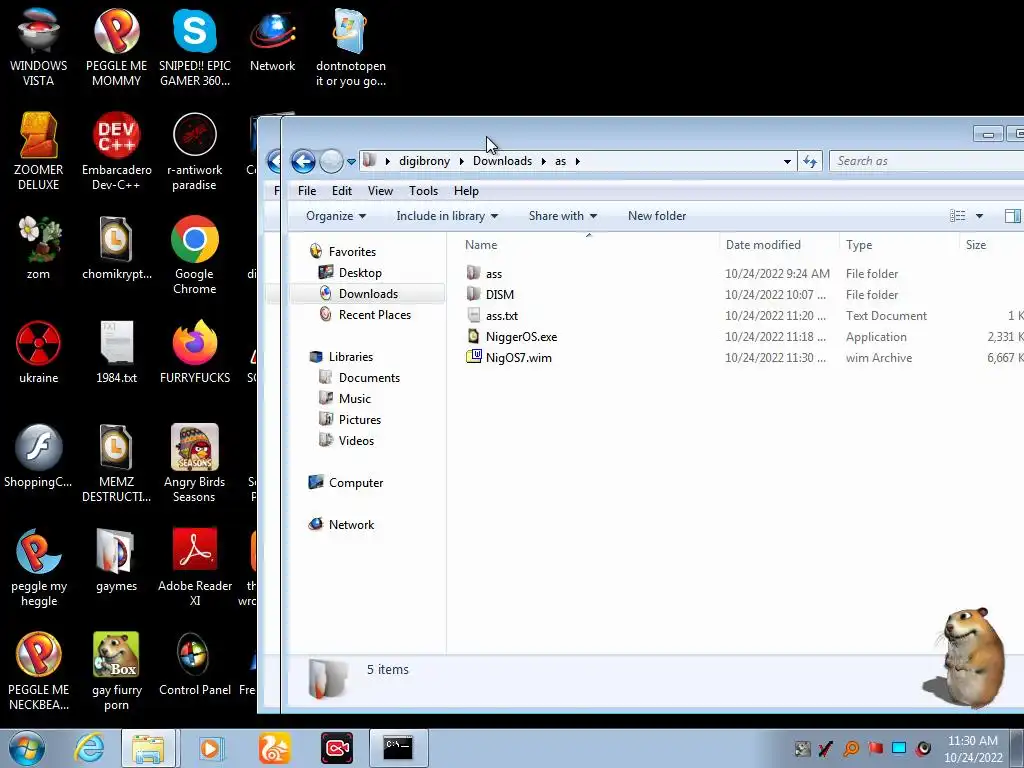1024x768 pixels.
Task: Toggle the preview pane button
Action: click(x=1012, y=216)
